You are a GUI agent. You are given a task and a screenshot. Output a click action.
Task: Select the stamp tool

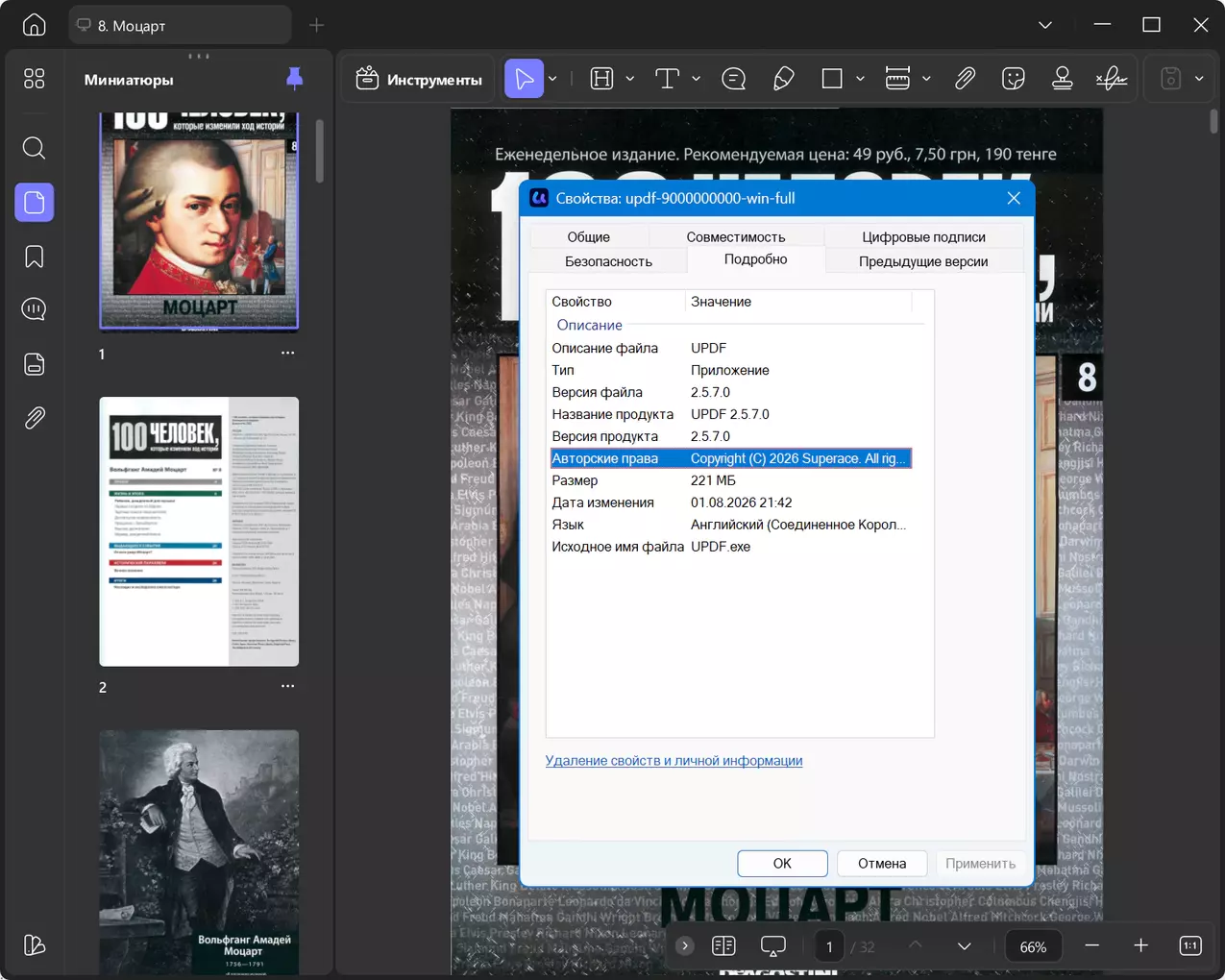click(x=1062, y=79)
